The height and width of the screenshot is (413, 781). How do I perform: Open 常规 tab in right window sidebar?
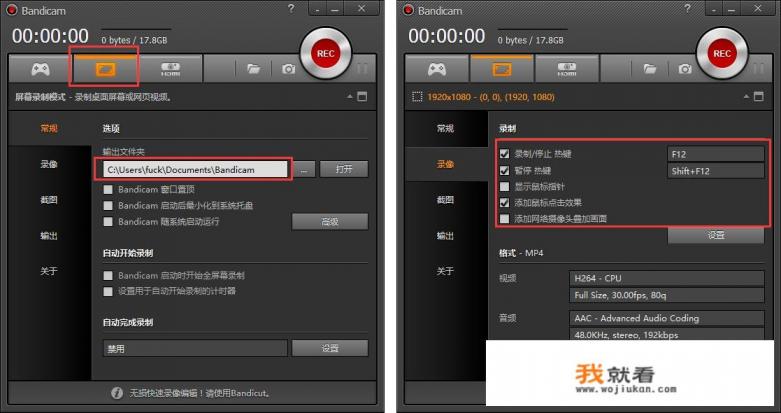click(446, 129)
